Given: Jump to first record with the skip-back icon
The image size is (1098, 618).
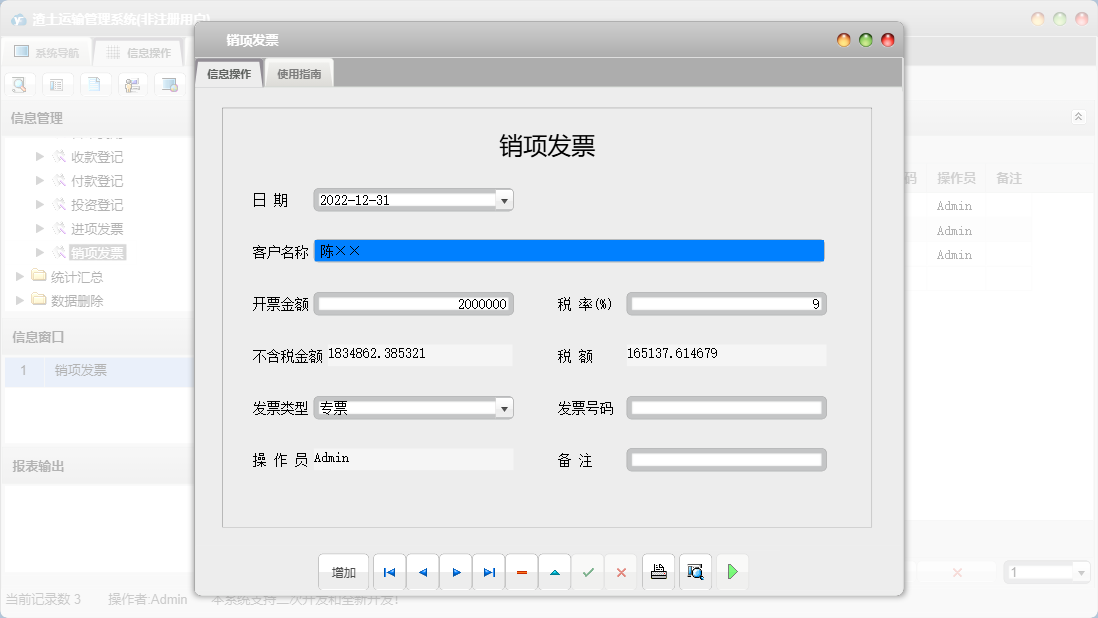Looking at the screenshot, I should coord(389,572).
